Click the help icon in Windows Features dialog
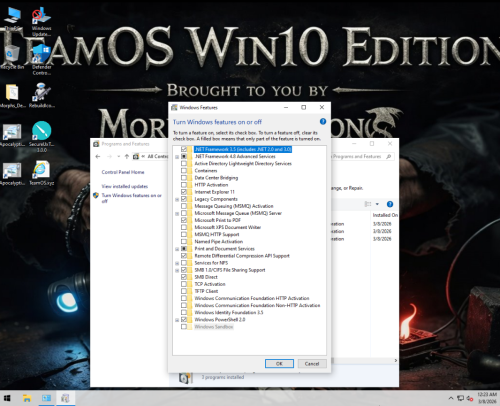The width and height of the screenshot is (500, 406). pos(323,122)
